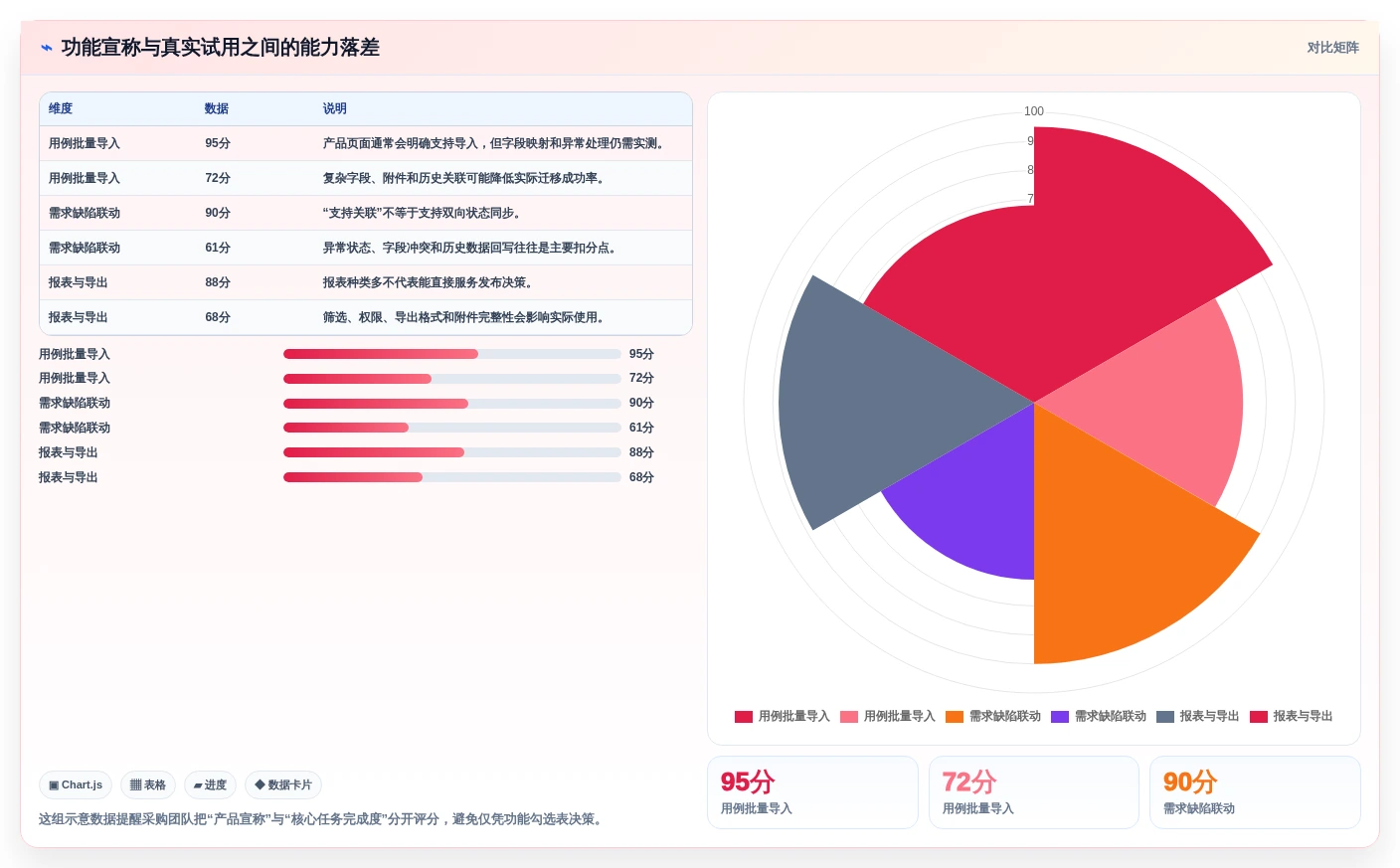Toggle the orange 需求缺陷联动 legend item

993,716
